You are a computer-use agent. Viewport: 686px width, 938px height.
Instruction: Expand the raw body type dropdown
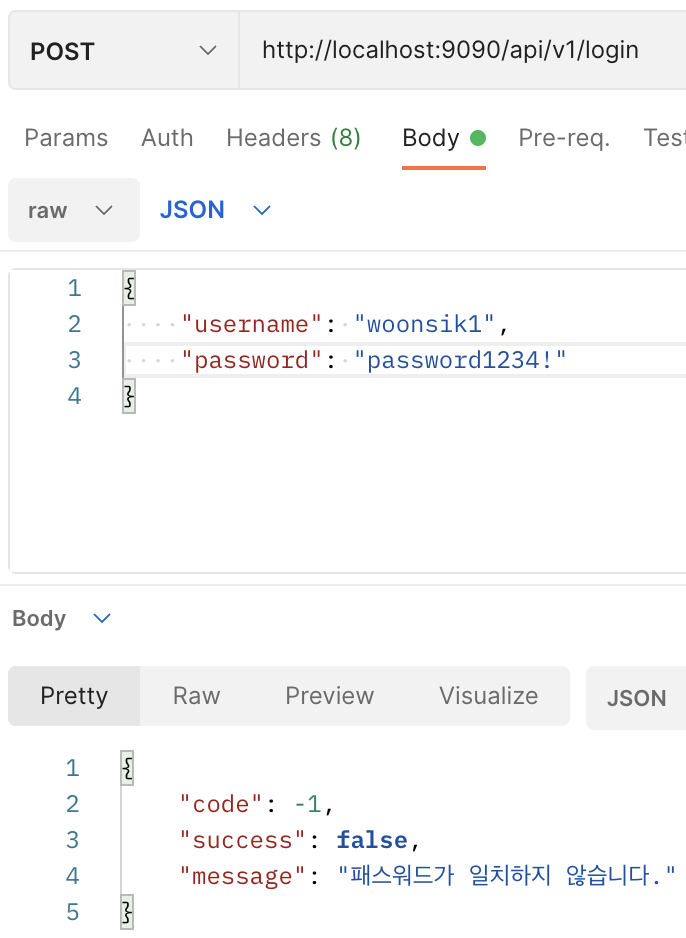click(x=73, y=210)
